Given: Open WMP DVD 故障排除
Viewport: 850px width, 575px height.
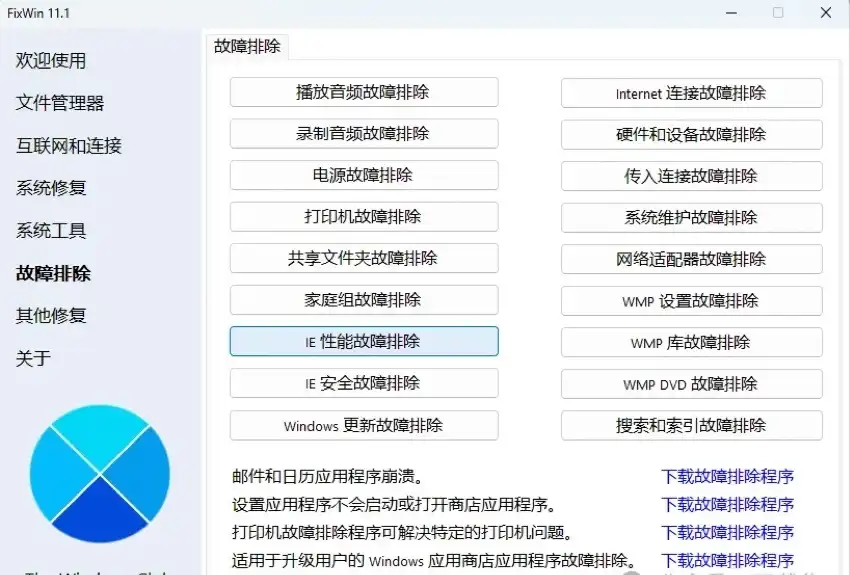Looking at the screenshot, I should (691, 384).
